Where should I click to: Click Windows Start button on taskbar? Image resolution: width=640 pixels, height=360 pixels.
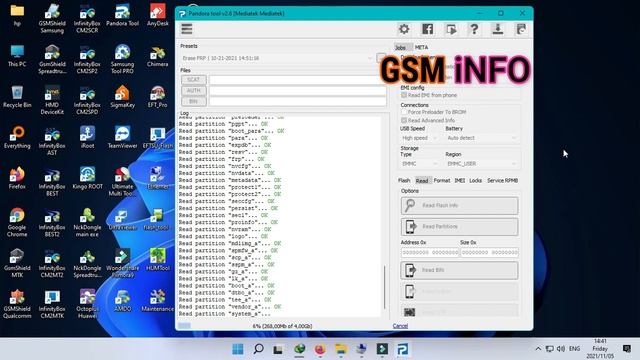pyautogui.click(x=238, y=349)
